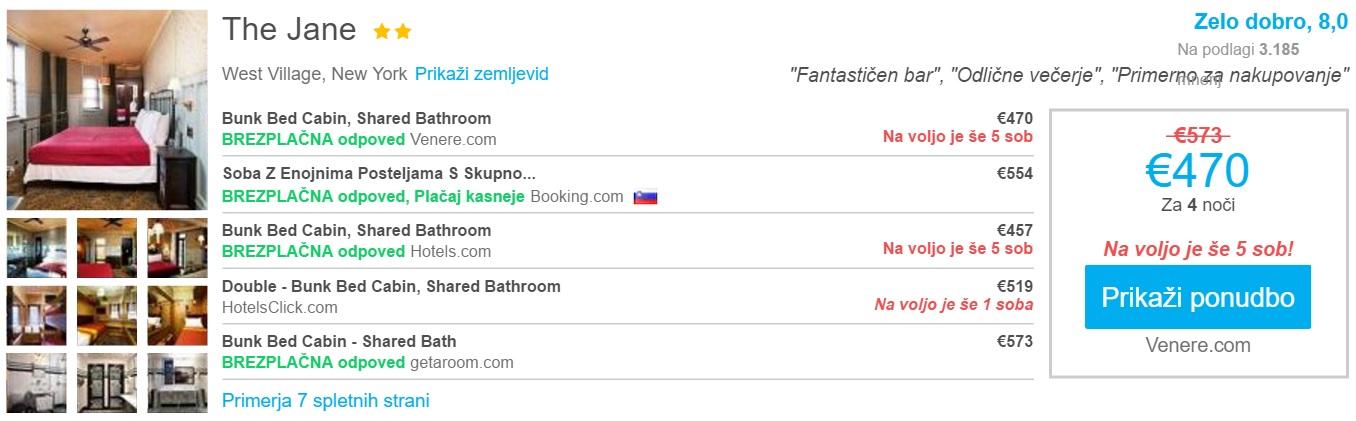Open the last thumbnail in bottom row
Image resolution: width=1356 pixels, height=421 pixels.
(x=176, y=383)
